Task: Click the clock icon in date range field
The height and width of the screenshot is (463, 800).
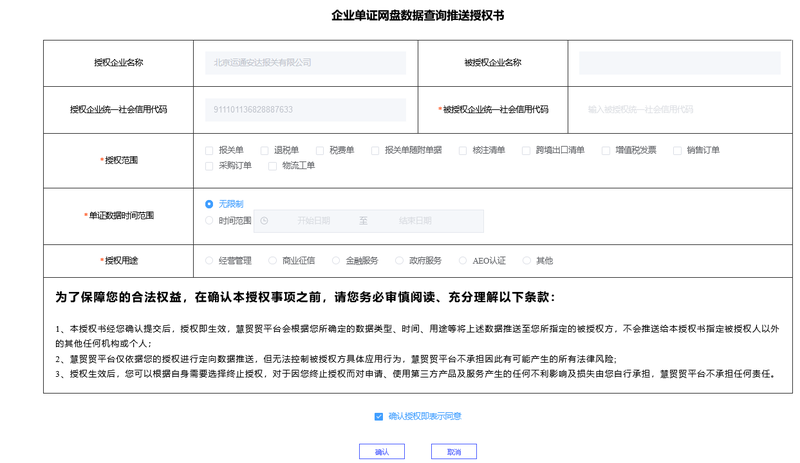Action: [x=265, y=221]
